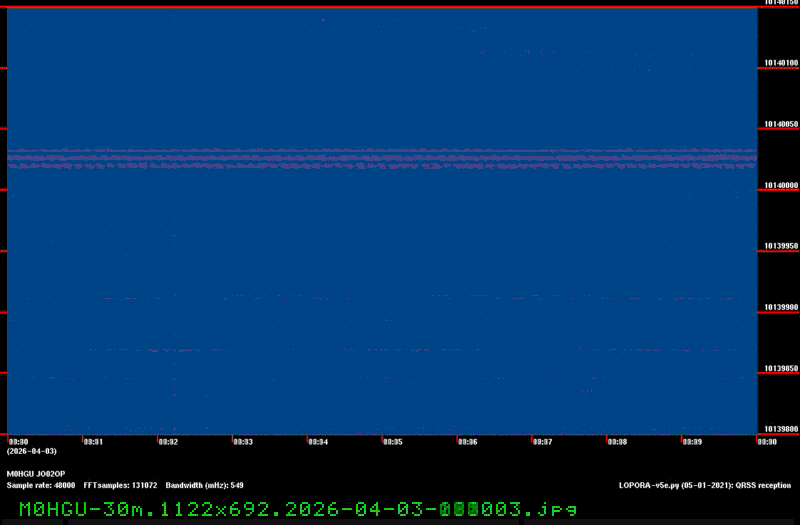This screenshot has height=525, width=800.
Task: Click the time tick label ending :09
Action: tap(692, 442)
